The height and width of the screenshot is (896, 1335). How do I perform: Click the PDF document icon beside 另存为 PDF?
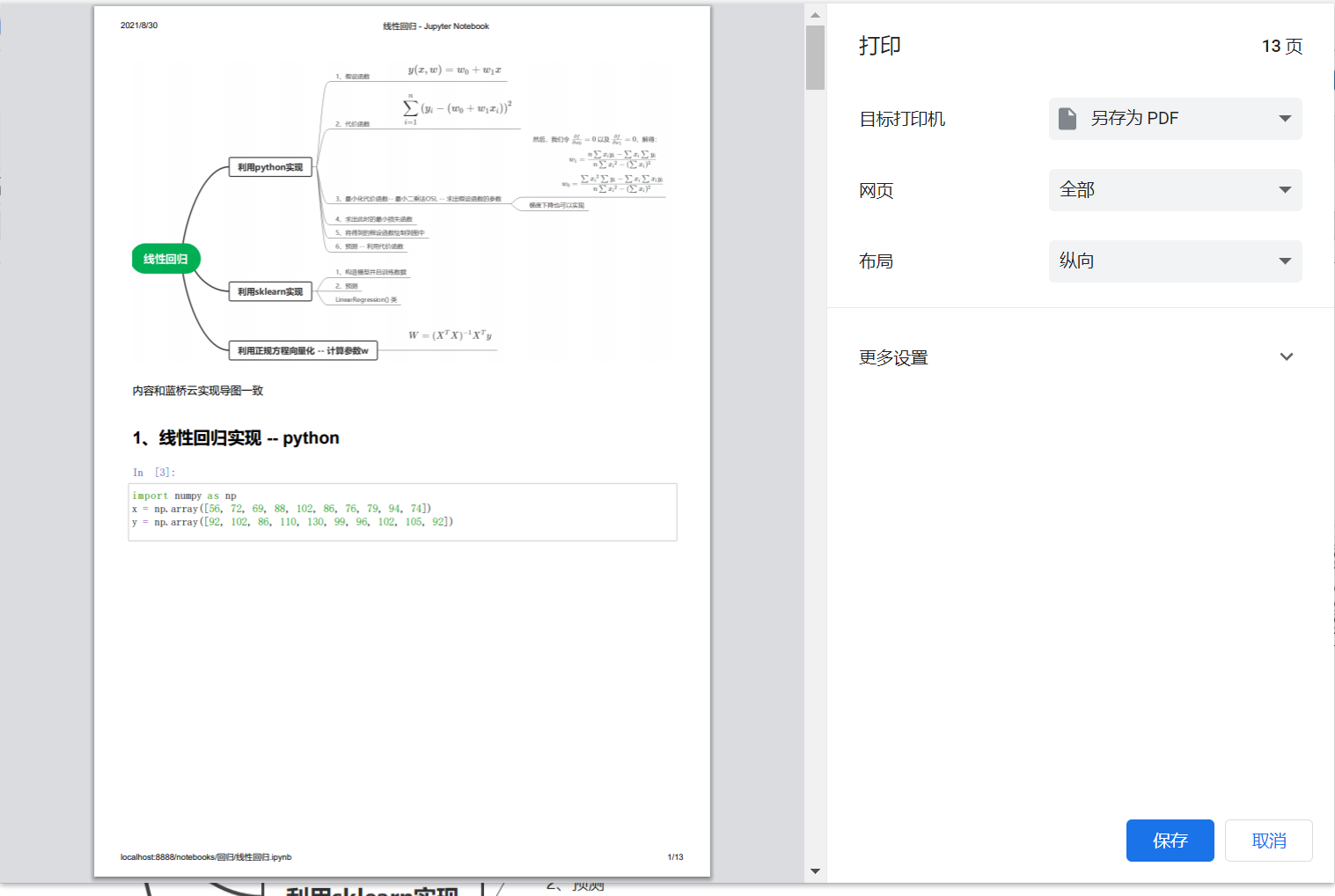click(x=1067, y=118)
